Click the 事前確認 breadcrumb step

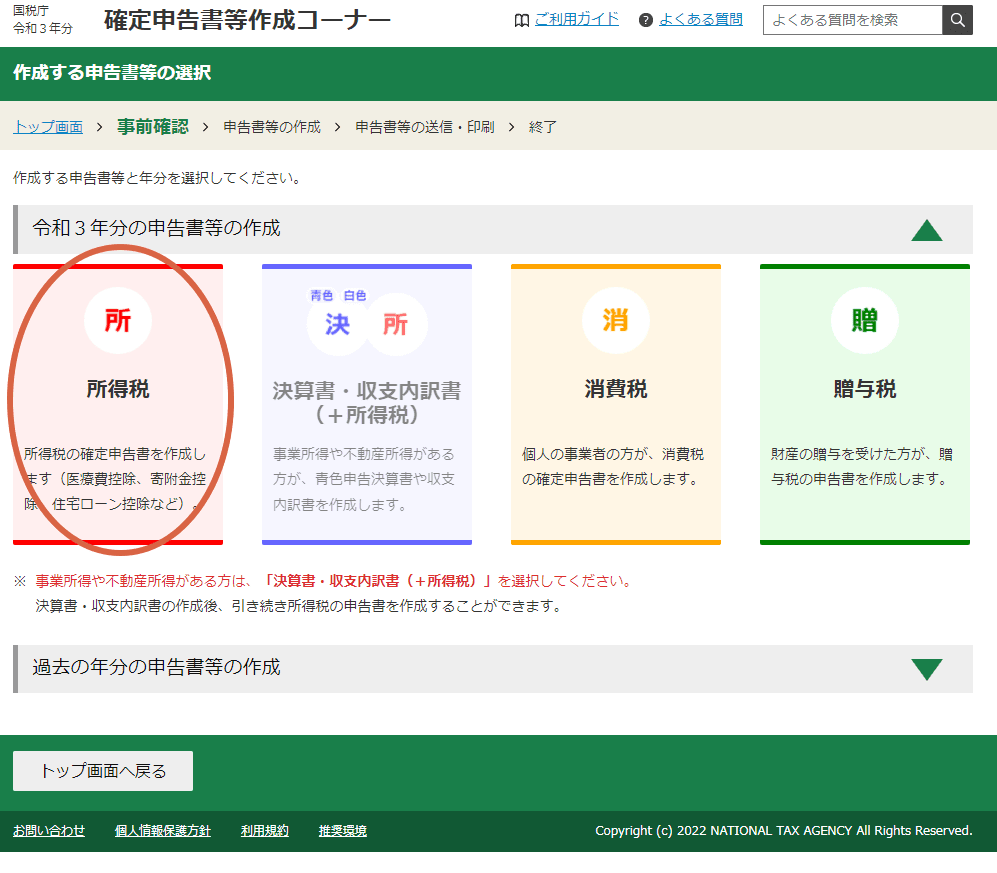pos(153,127)
